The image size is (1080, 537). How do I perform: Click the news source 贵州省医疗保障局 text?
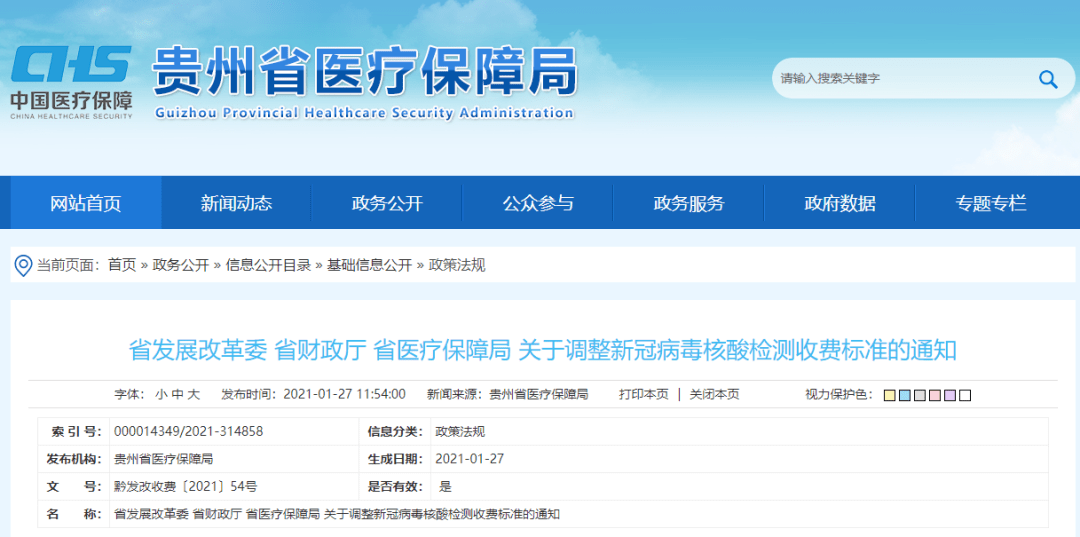click(539, 394)
